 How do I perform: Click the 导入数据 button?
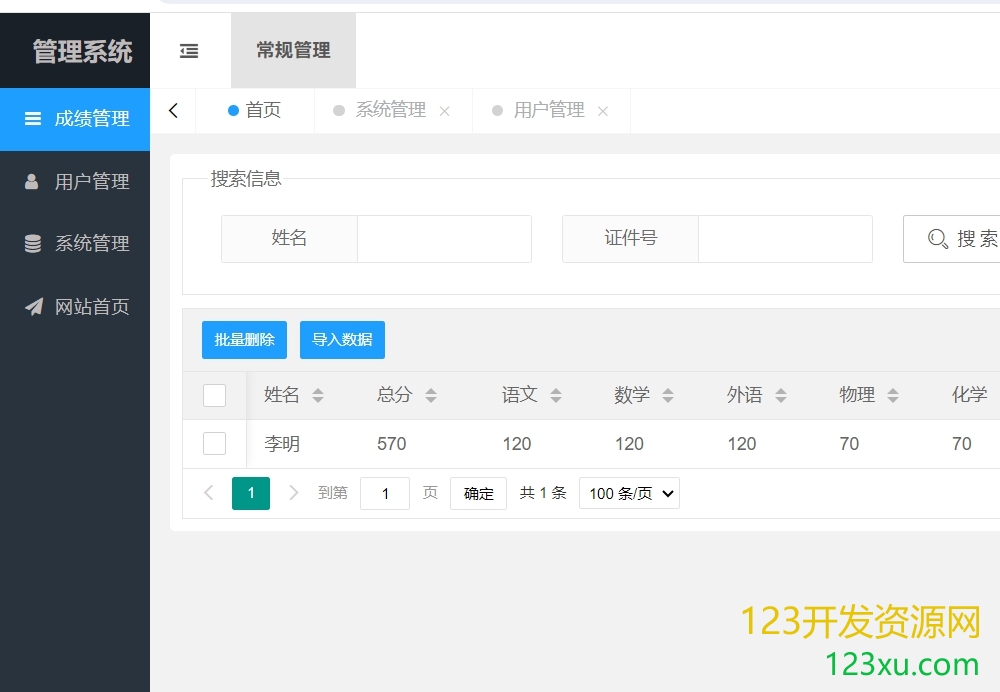coord(342,340)
